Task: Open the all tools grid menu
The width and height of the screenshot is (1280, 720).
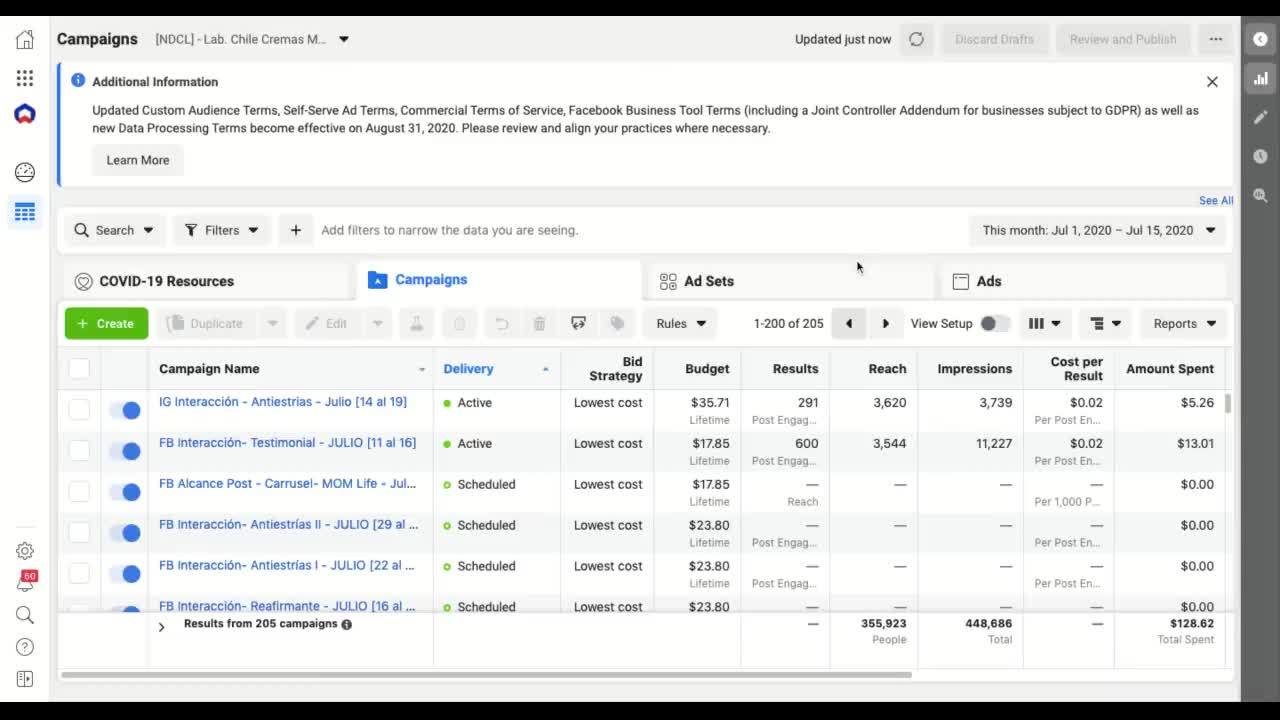Action: [x=25, y=78]
